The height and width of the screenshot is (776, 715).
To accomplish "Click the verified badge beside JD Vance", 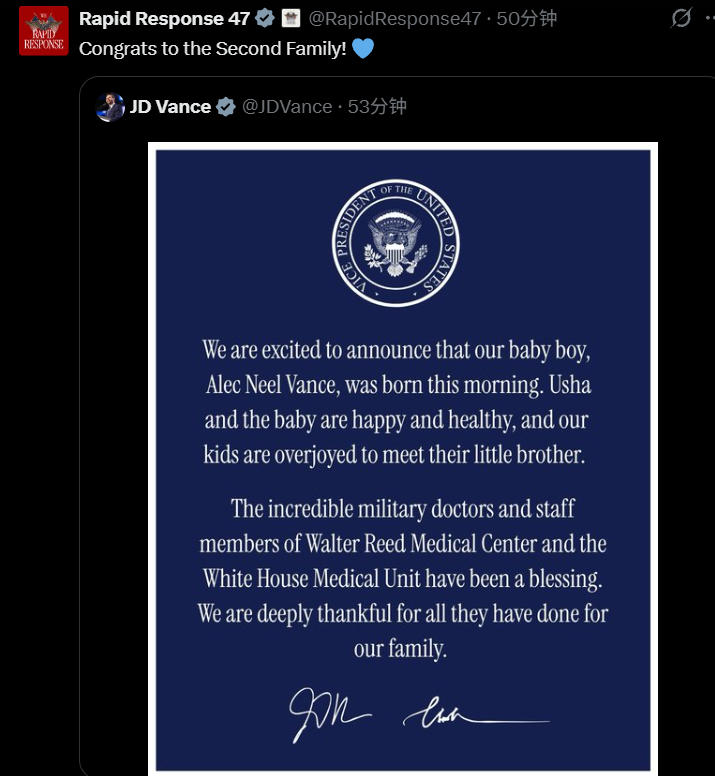I will (226, 106).
